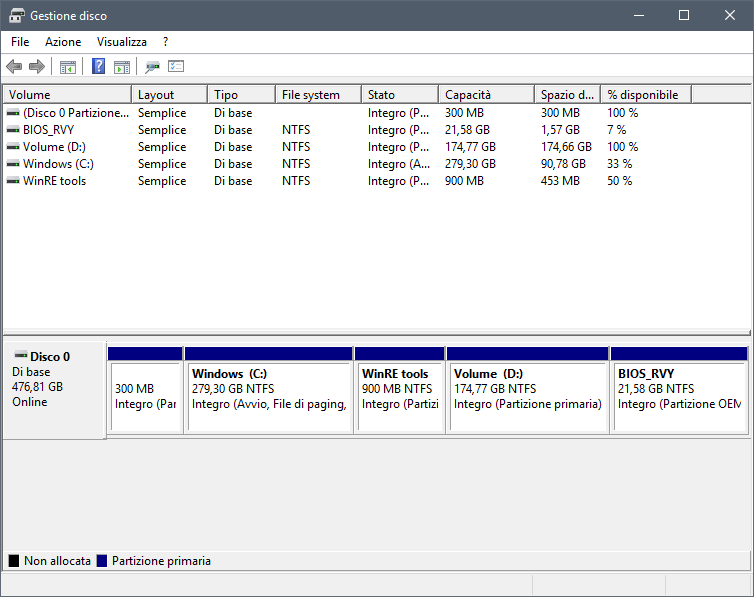This screenshot has width=754, height=597.
Task: Click the 90,78 GB free space cell
Action: (x=563, y=164)
